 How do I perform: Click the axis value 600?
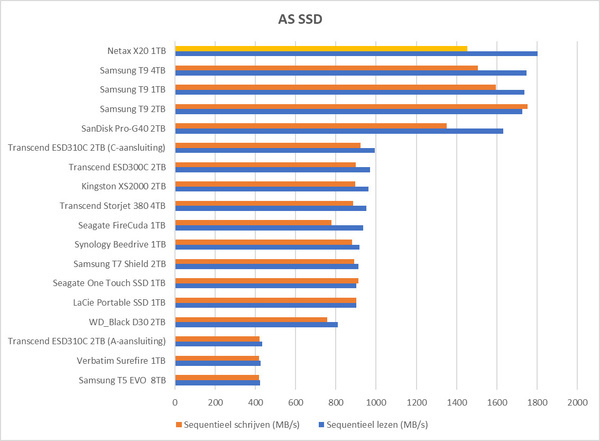pyautogui.click(x=295, y=403)
